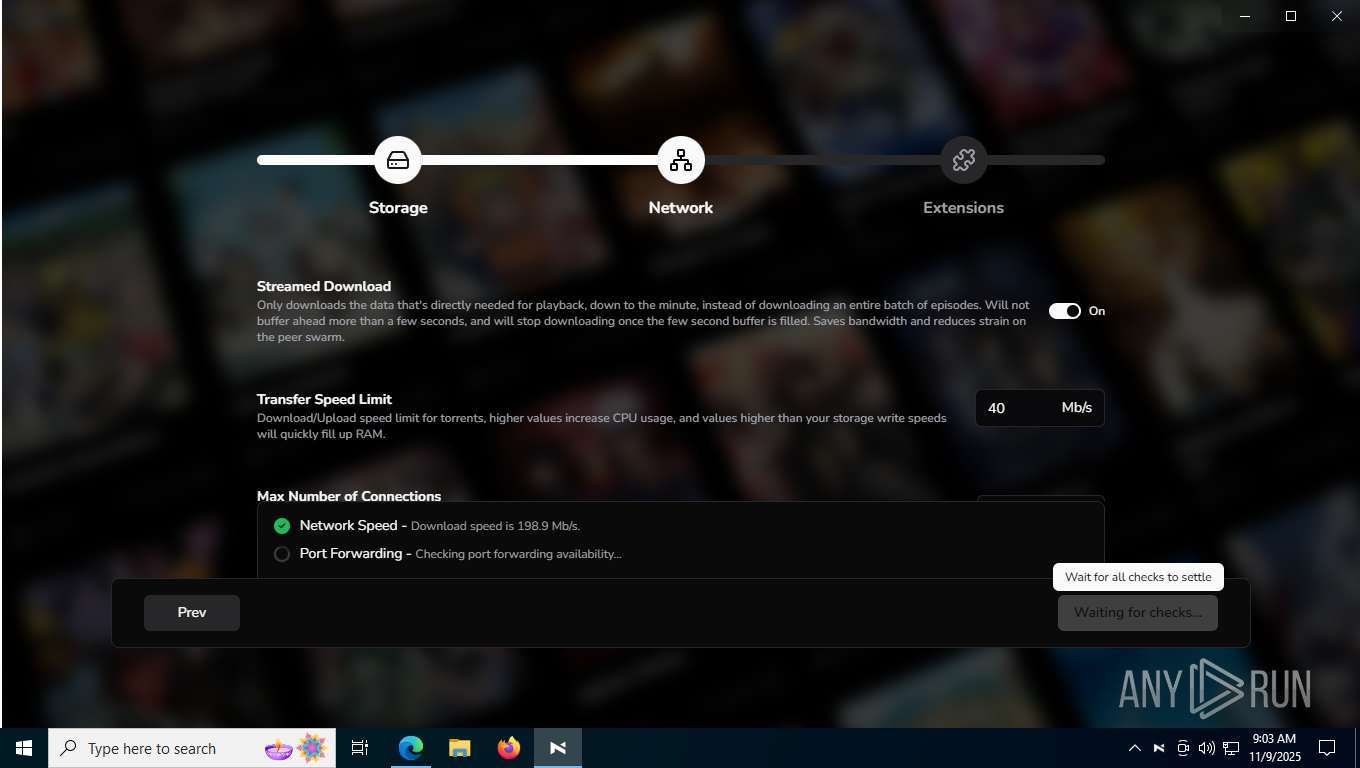Click the taskbar search box

[x=192, y=748]
